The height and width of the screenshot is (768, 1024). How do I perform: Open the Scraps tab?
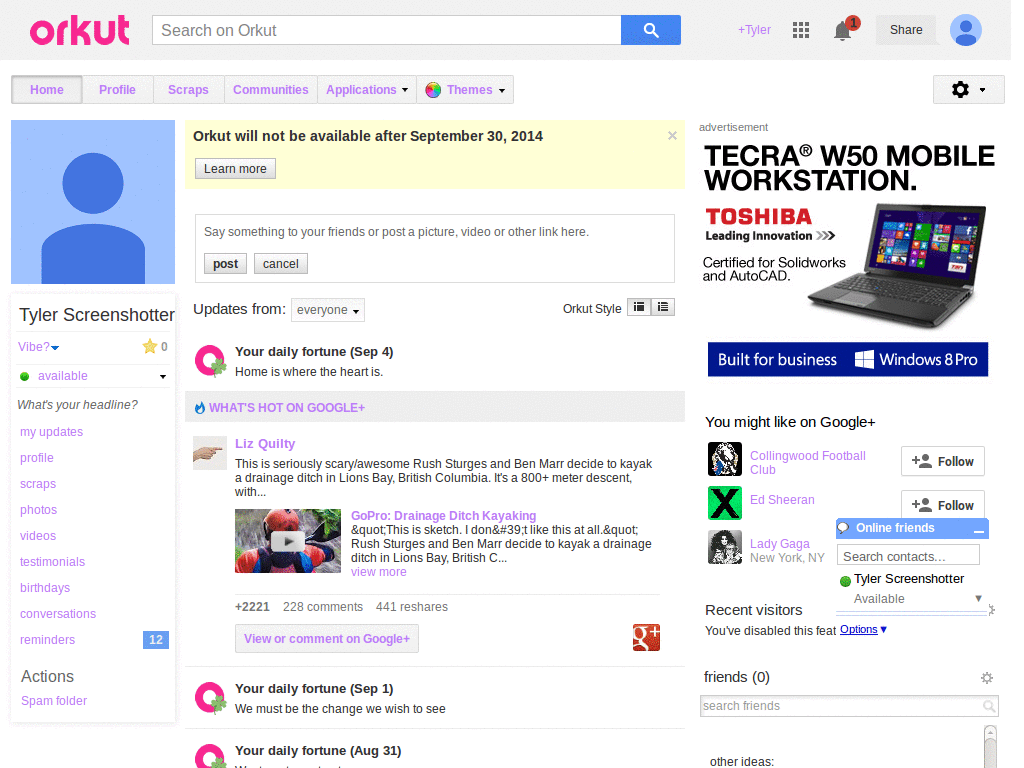[x=188, y=89]
